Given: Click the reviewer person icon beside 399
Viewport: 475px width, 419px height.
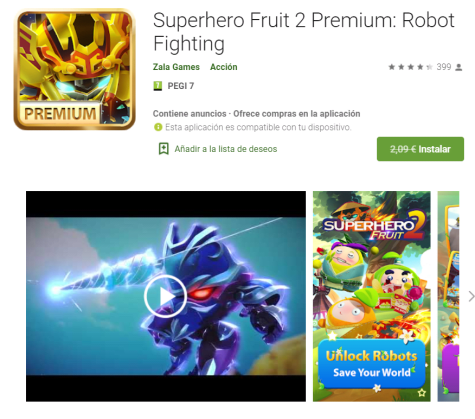Looking at the screenshot, I should pos(459,67).
